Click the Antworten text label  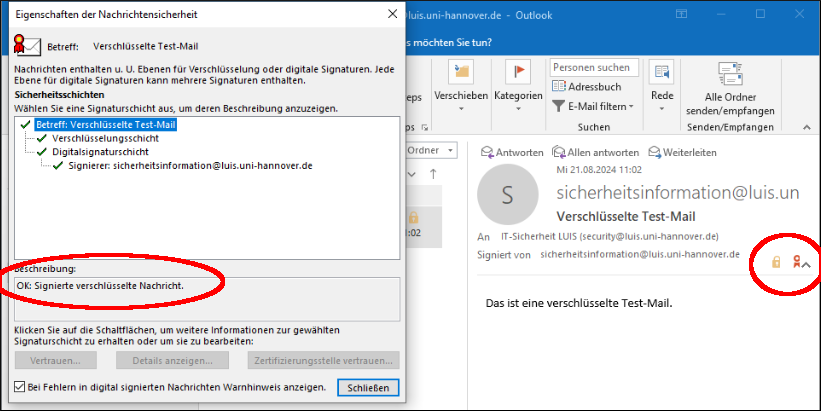519,152
